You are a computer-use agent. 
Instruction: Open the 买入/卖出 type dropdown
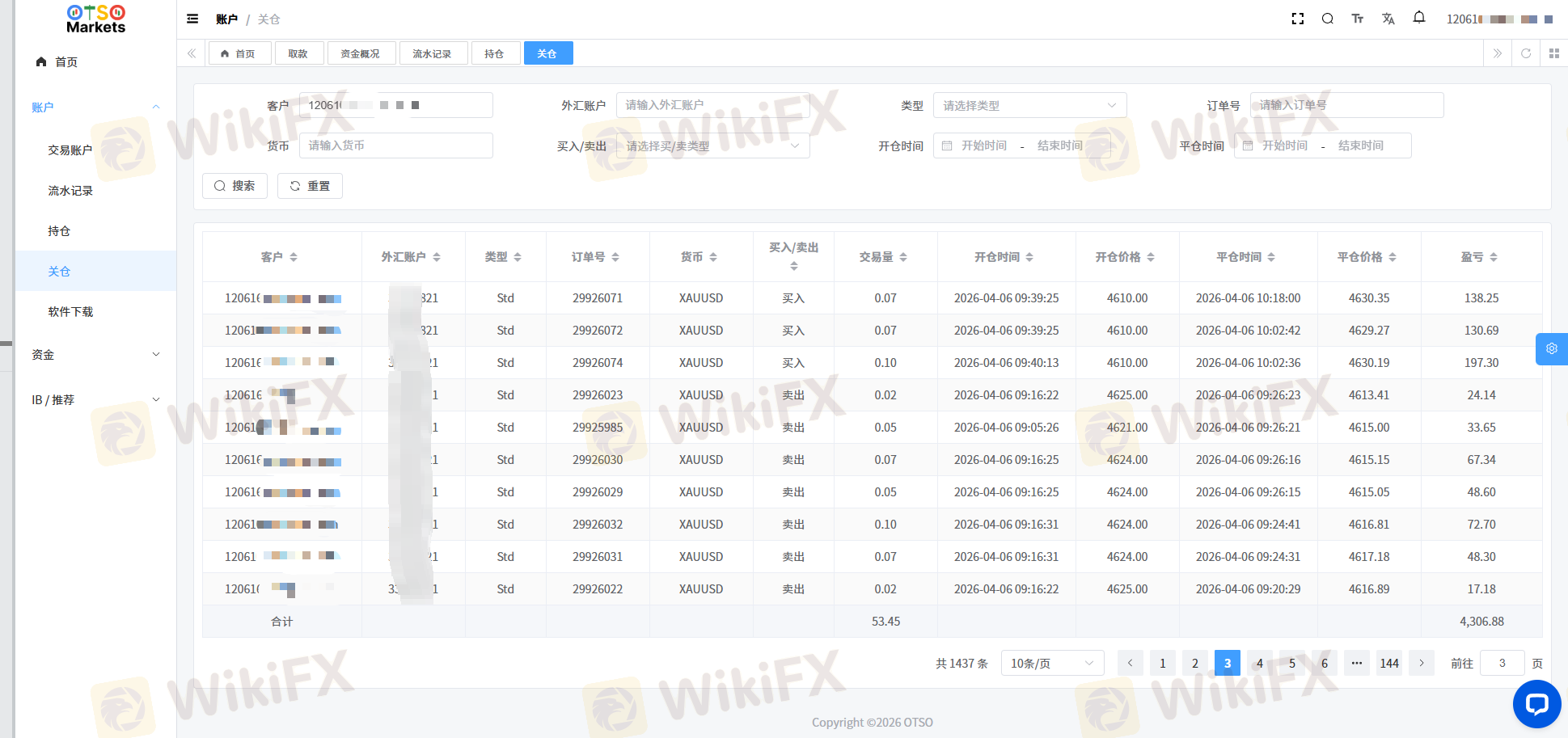click(x=712, y=145)
